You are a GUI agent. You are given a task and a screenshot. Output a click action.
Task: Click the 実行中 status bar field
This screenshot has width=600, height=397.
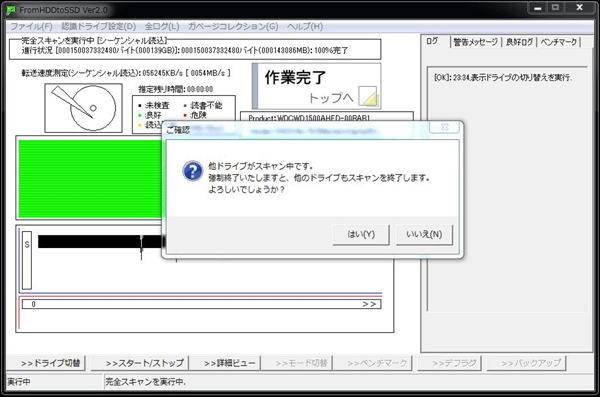tap(54, 382)
